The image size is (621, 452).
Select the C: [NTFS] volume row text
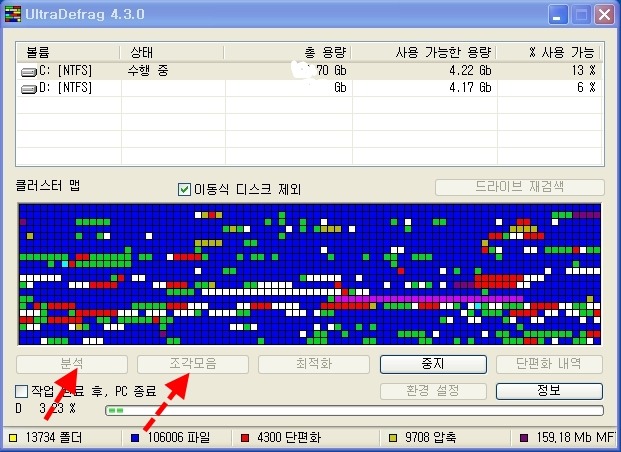point(65,71)
